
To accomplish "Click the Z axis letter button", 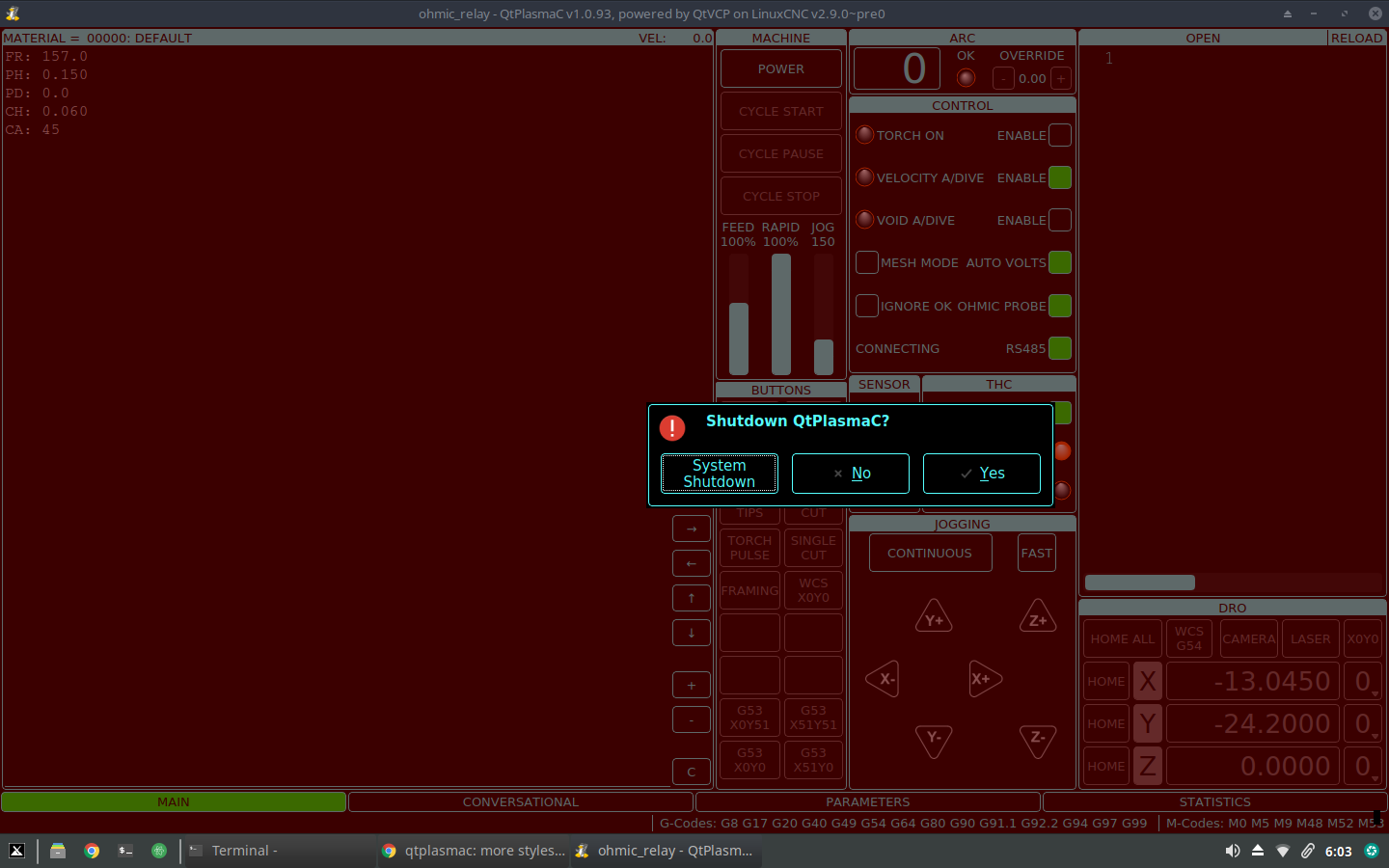I will pos(1148,766).
